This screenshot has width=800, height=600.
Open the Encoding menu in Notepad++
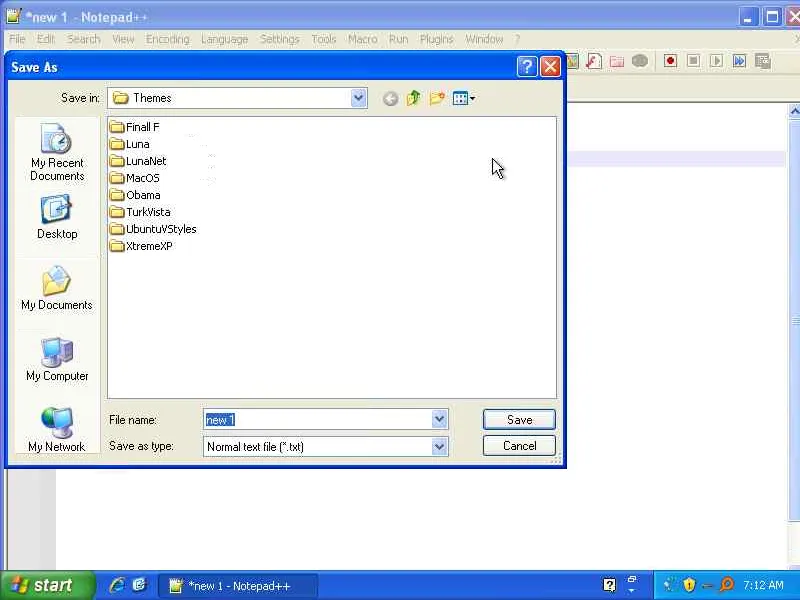[167, 39]
